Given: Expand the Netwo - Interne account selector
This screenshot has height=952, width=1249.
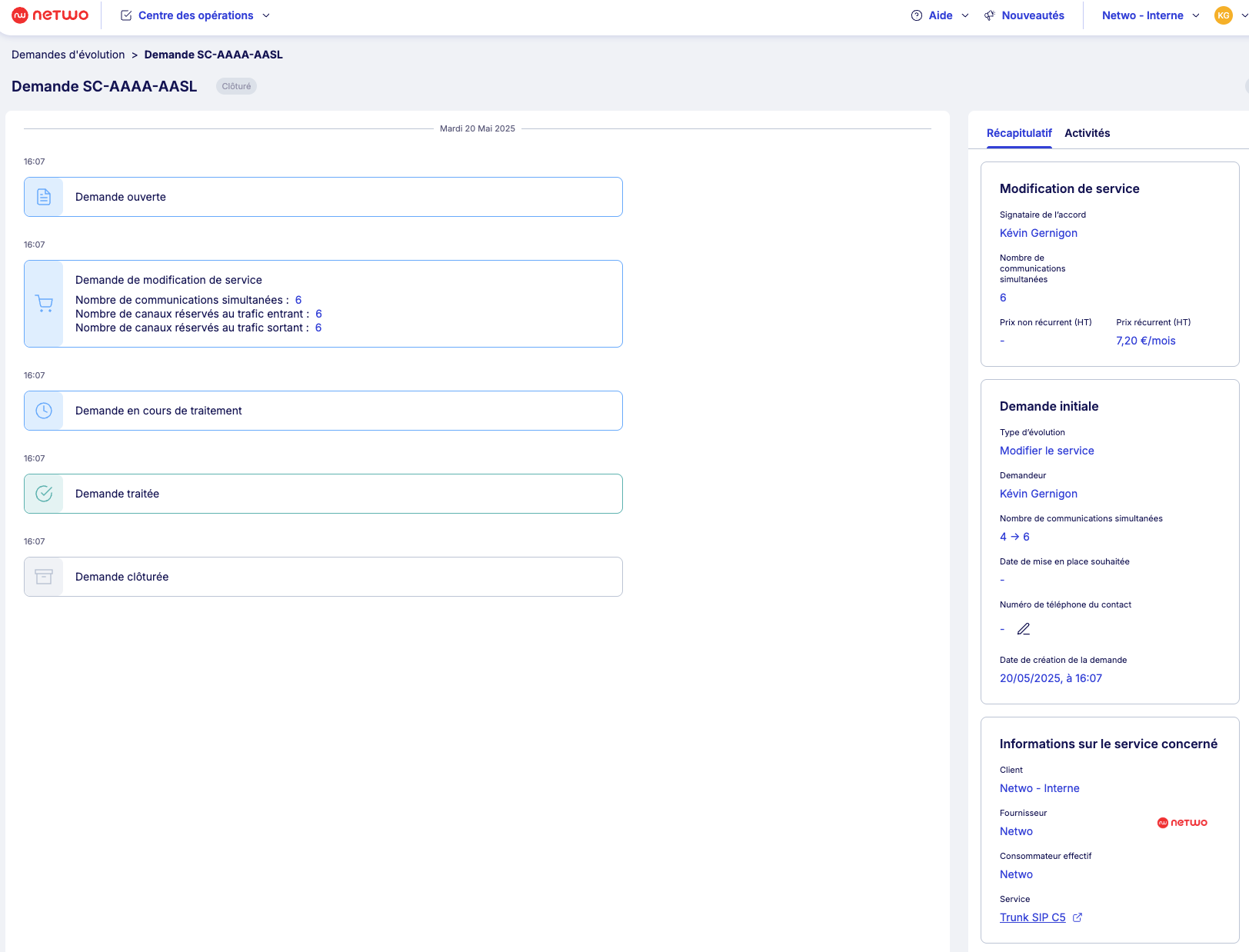Looking at the screenshot, I should click(1151, 15).
